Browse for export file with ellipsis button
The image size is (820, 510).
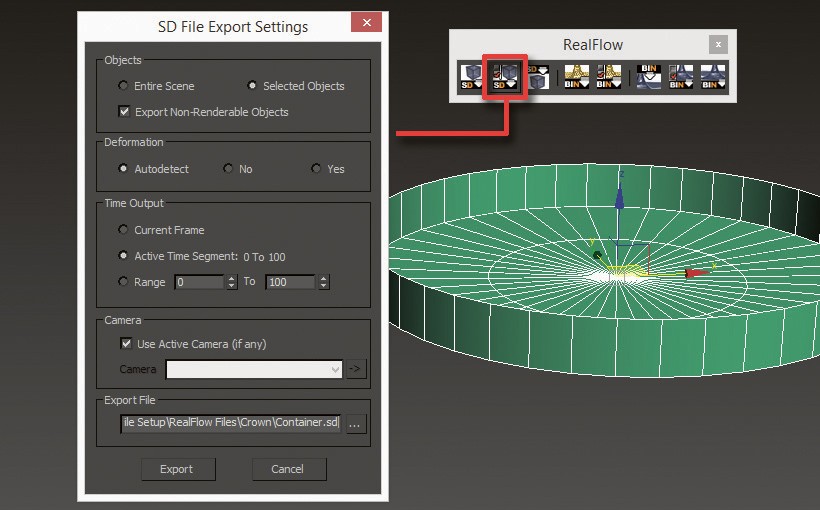coord(356,424)
